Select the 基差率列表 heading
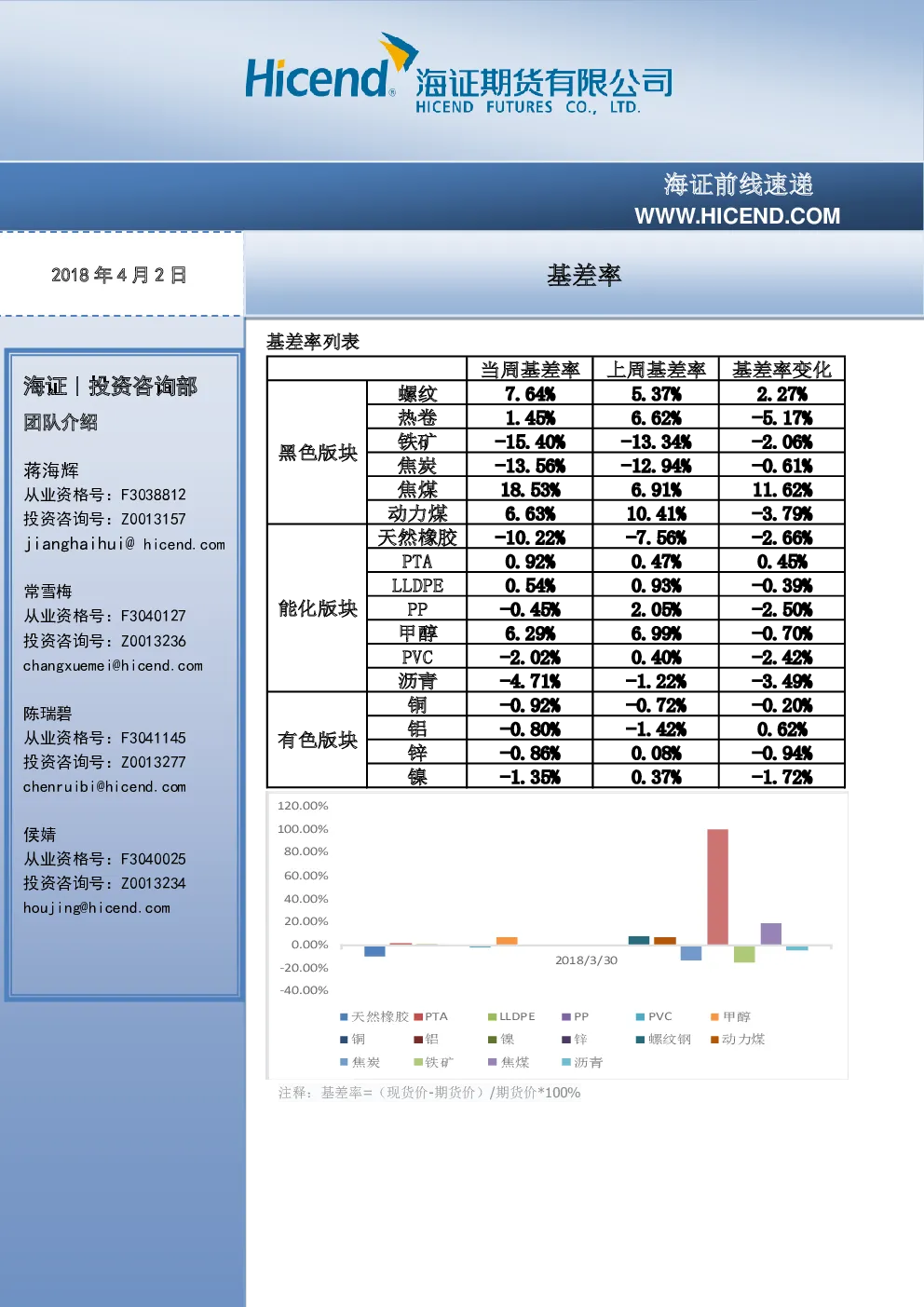This screenshot has width=924, height=1307. click(313, 342)
